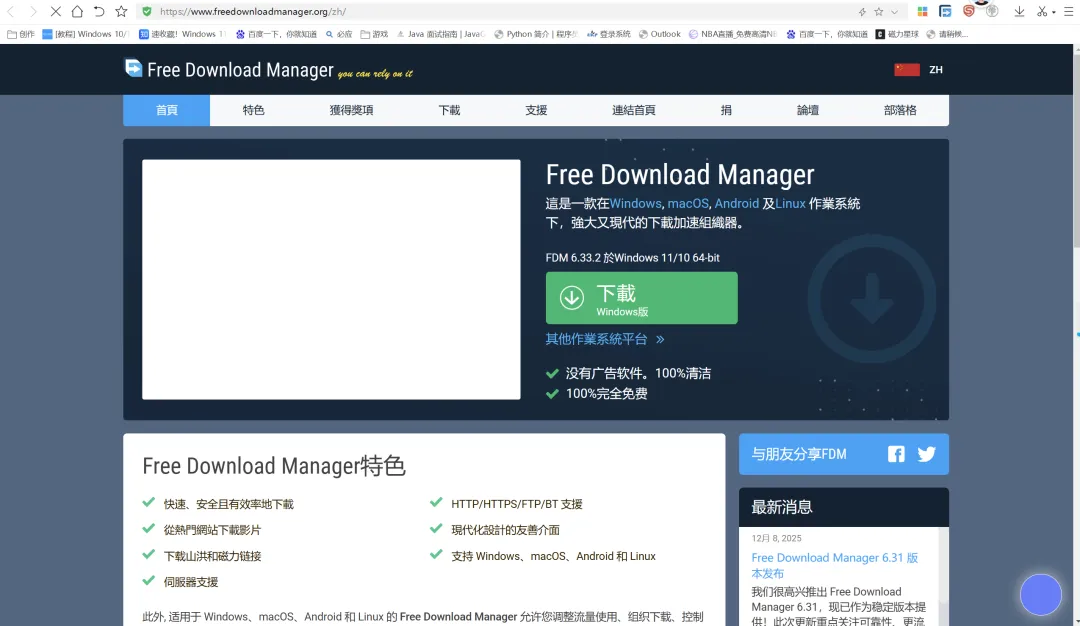Open the 速收藏! Windows 11 bookmark
Screen dimensions: 1080x626
point(182,34)
